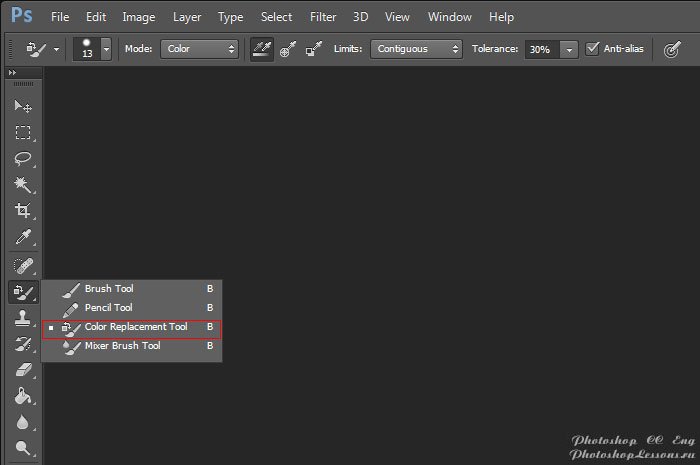The height and width of the screenshot is (465, 700).
Task: Select the Crop tool
Action: pyautogui.click(x=22, y=211)
